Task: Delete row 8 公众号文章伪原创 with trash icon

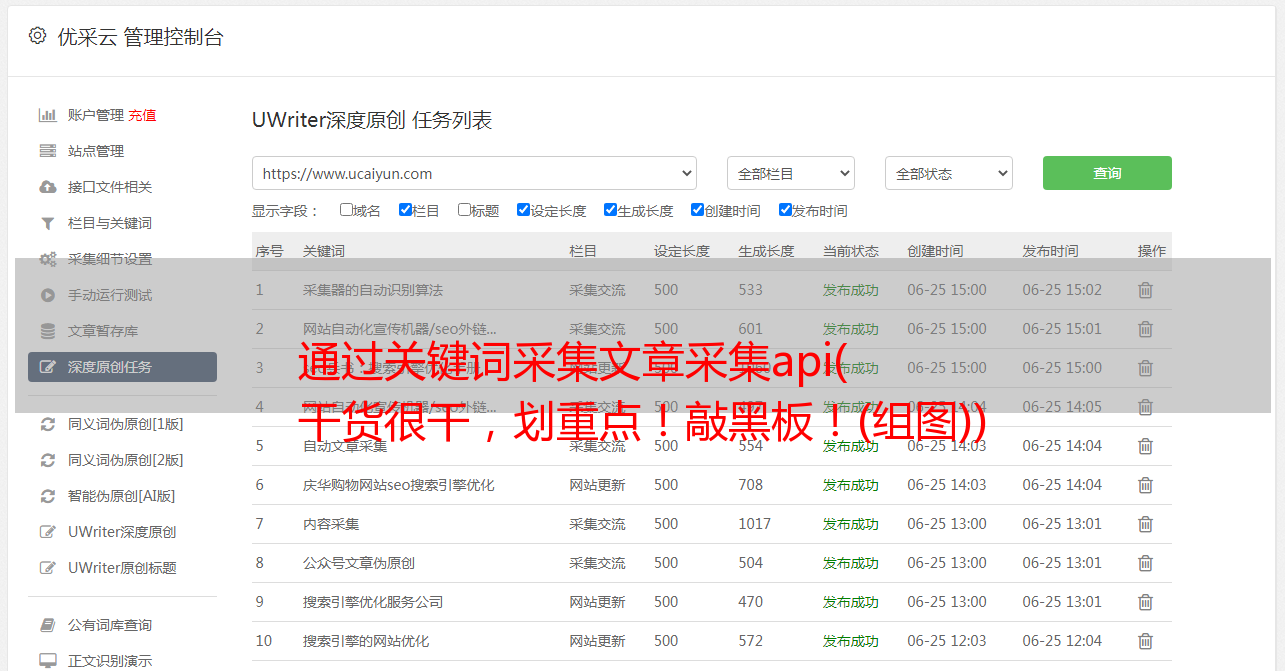Action: pyautogui.click(x=1146, y=563)
